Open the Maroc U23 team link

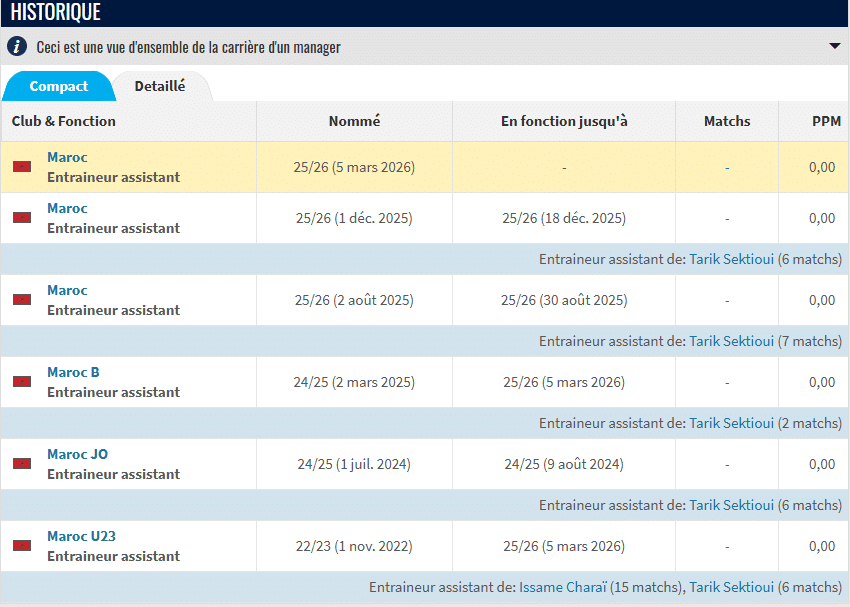click(81, 536)
